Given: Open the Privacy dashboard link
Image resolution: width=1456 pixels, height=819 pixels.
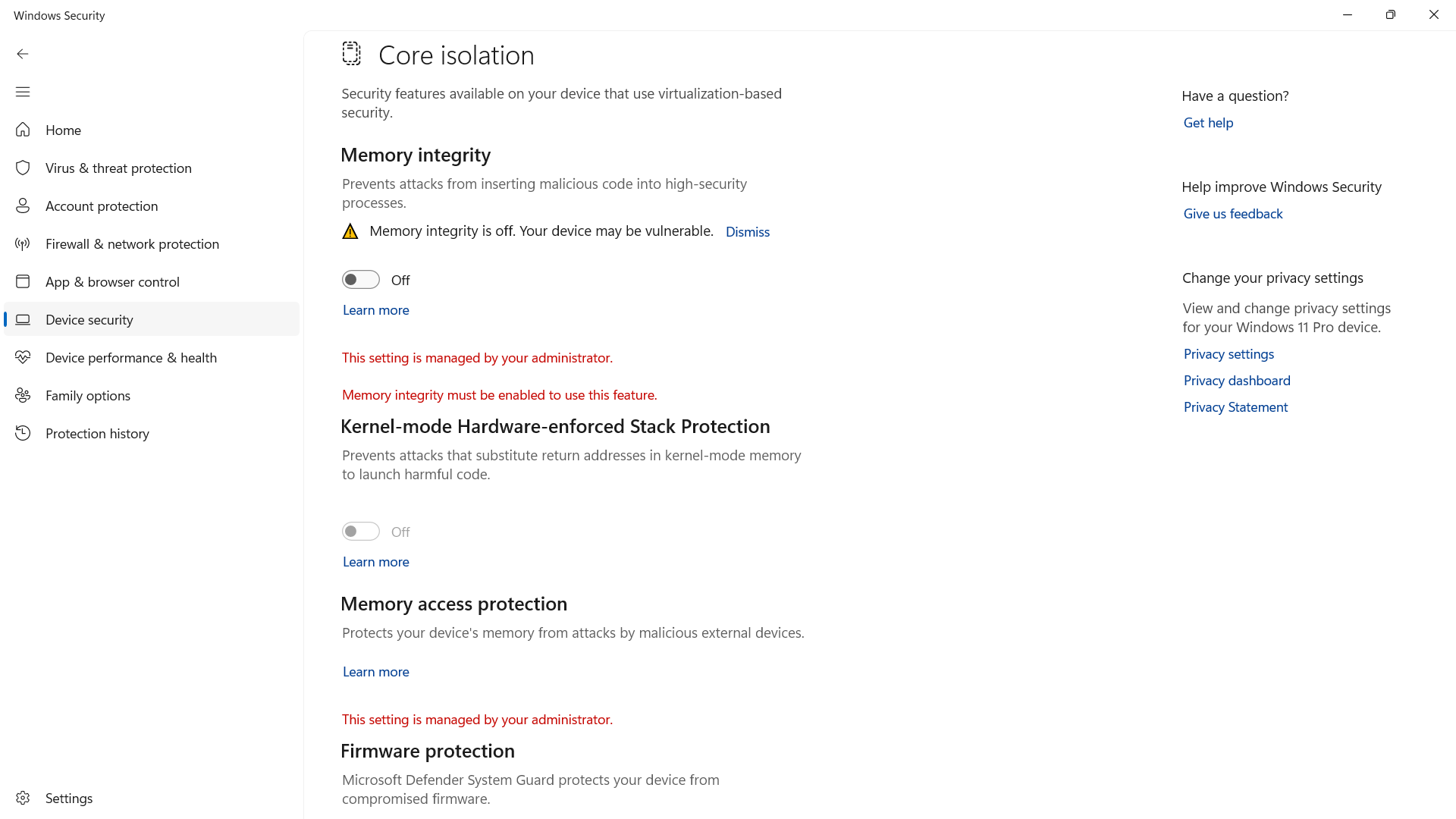Looking at the screenshot, I should click(1236, 380).
